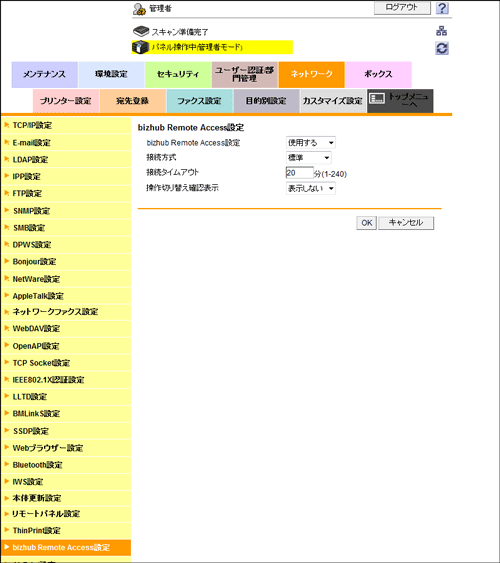500x563 pixels.
Task: Open the bizhub Remote Access use dropdown
Action: (x=310, y=143)
